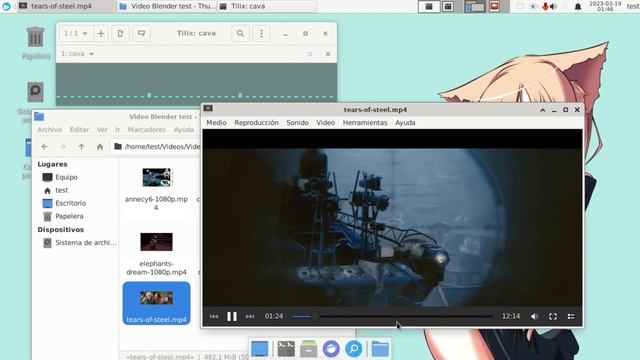Open the player's Ayuda menu
This screenshot has width=640, height=360.
(405, 122)
